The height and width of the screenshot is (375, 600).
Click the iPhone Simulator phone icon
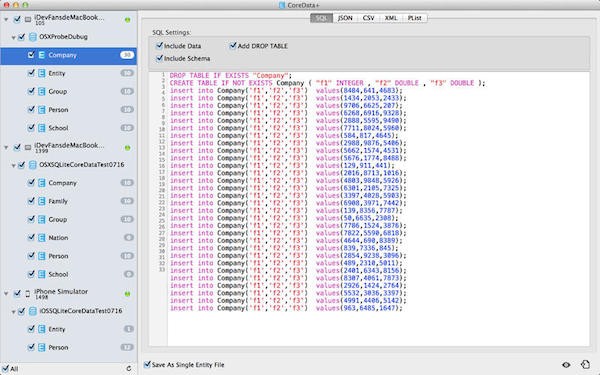point(28,293)
